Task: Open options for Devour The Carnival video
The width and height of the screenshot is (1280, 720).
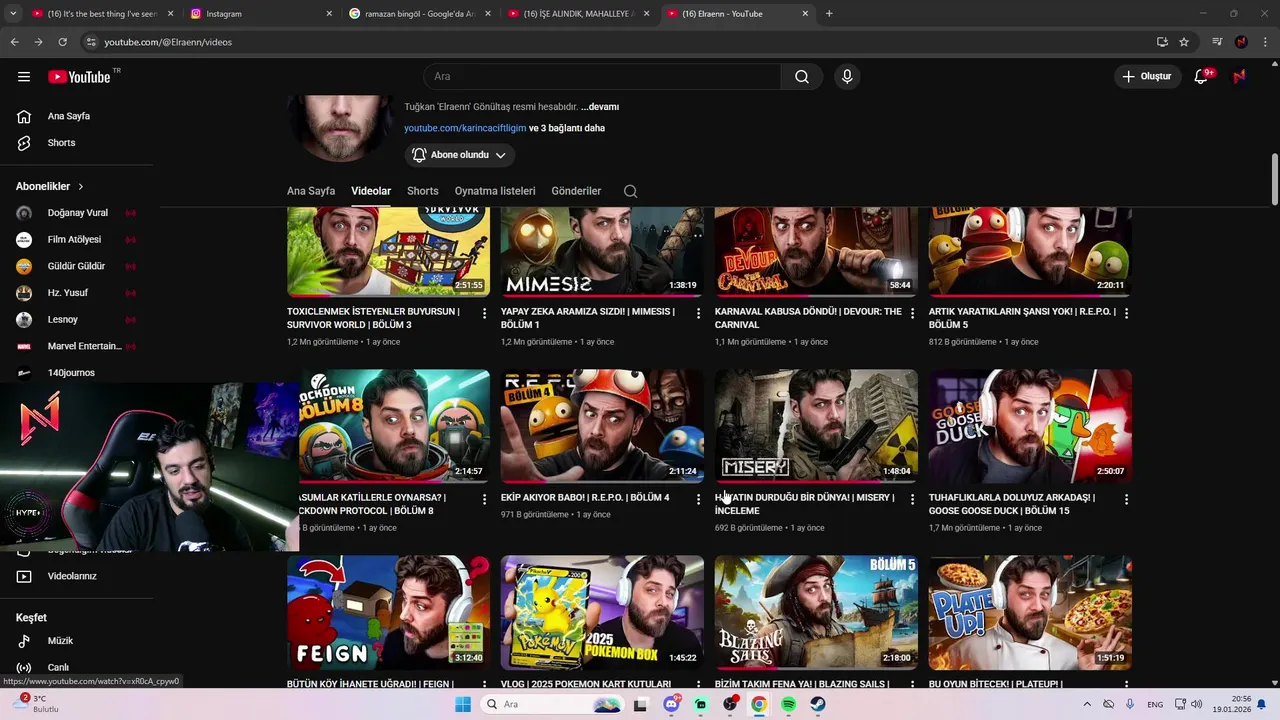Action: click(x=912, y=313)
